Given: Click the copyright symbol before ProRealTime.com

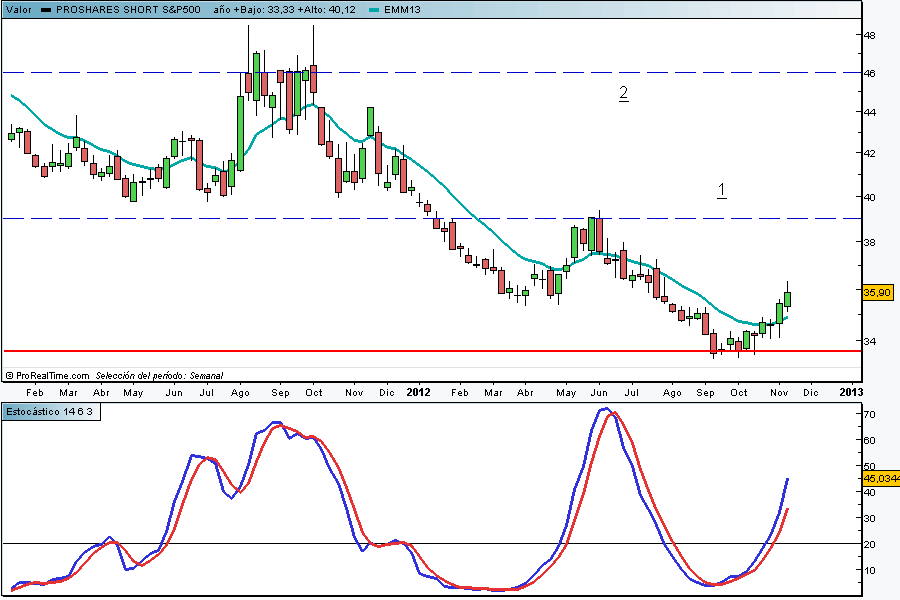Looking at the screenshot, I should click(9, 375).
